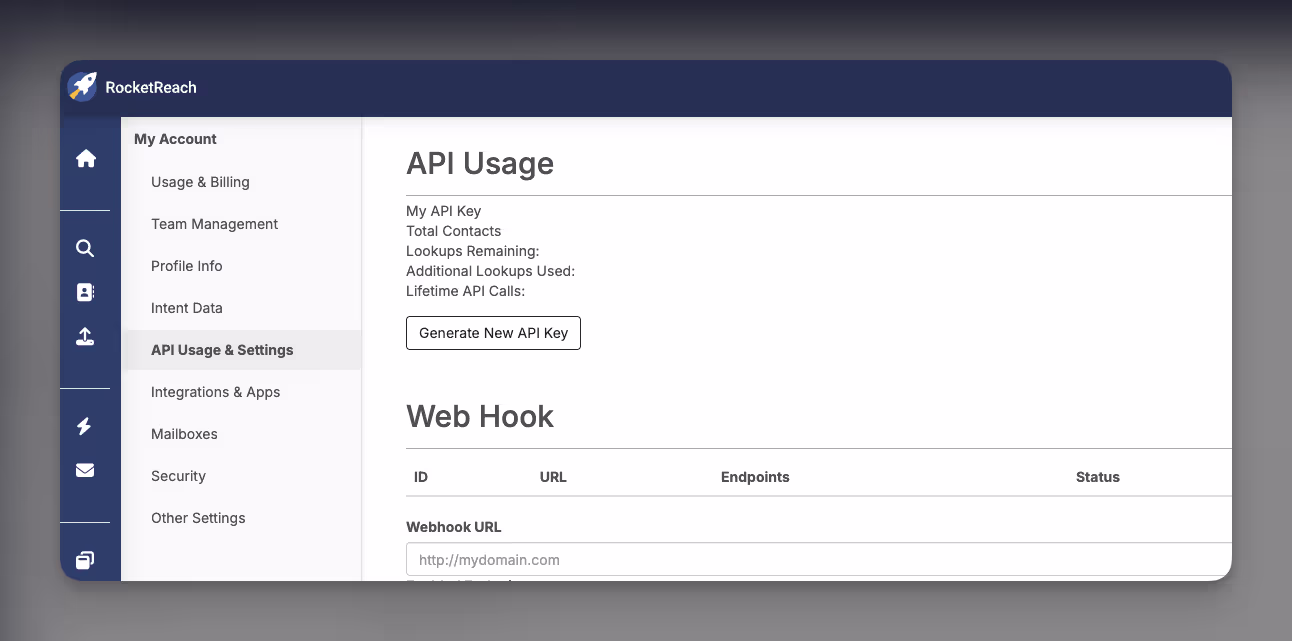1292x641 pixels.
Task: Open the Search magnifier icon in sidebar
Action: click(85, 248)
